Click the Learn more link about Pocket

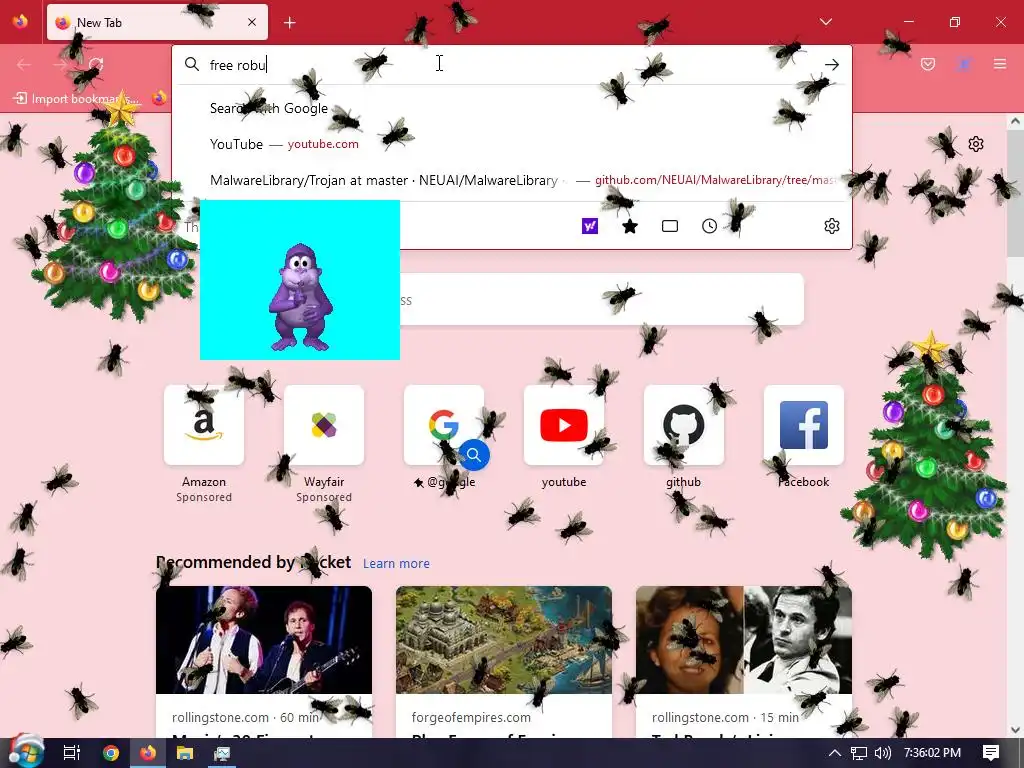[396, 564]
